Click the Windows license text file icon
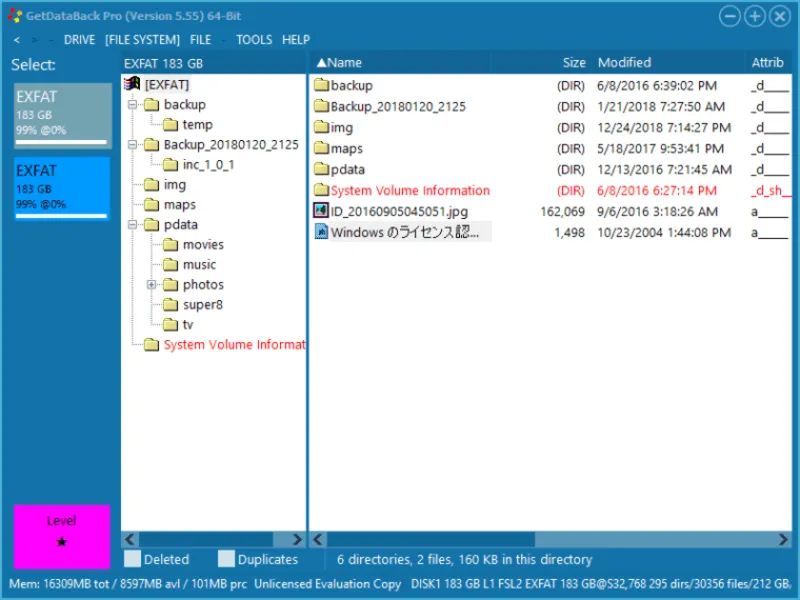 tap(321, 232)
